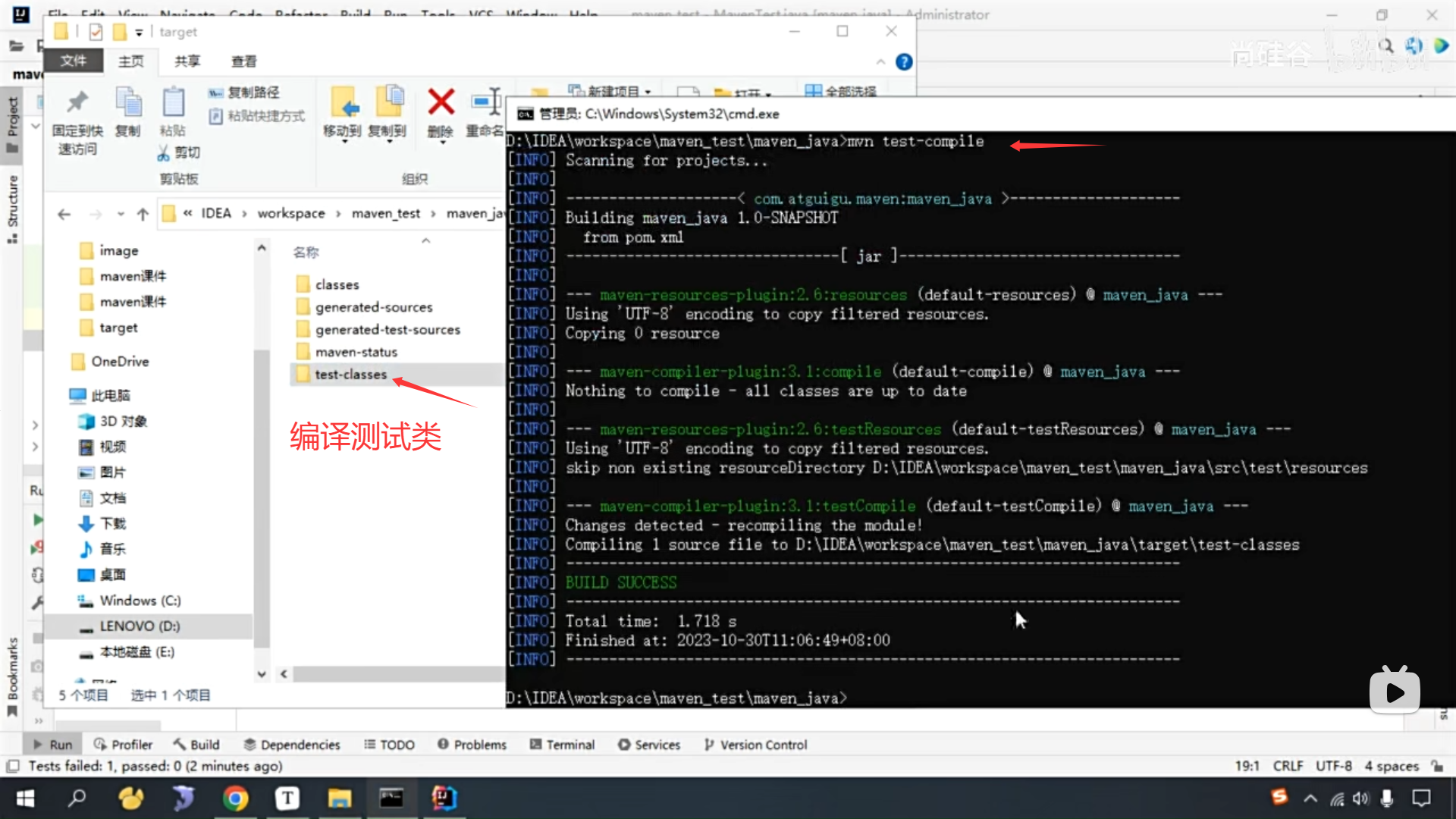The width and height of the screenshot is (1456, 819).
Task: Click the Copy icon in ribbon
Action: pos(128,103)
